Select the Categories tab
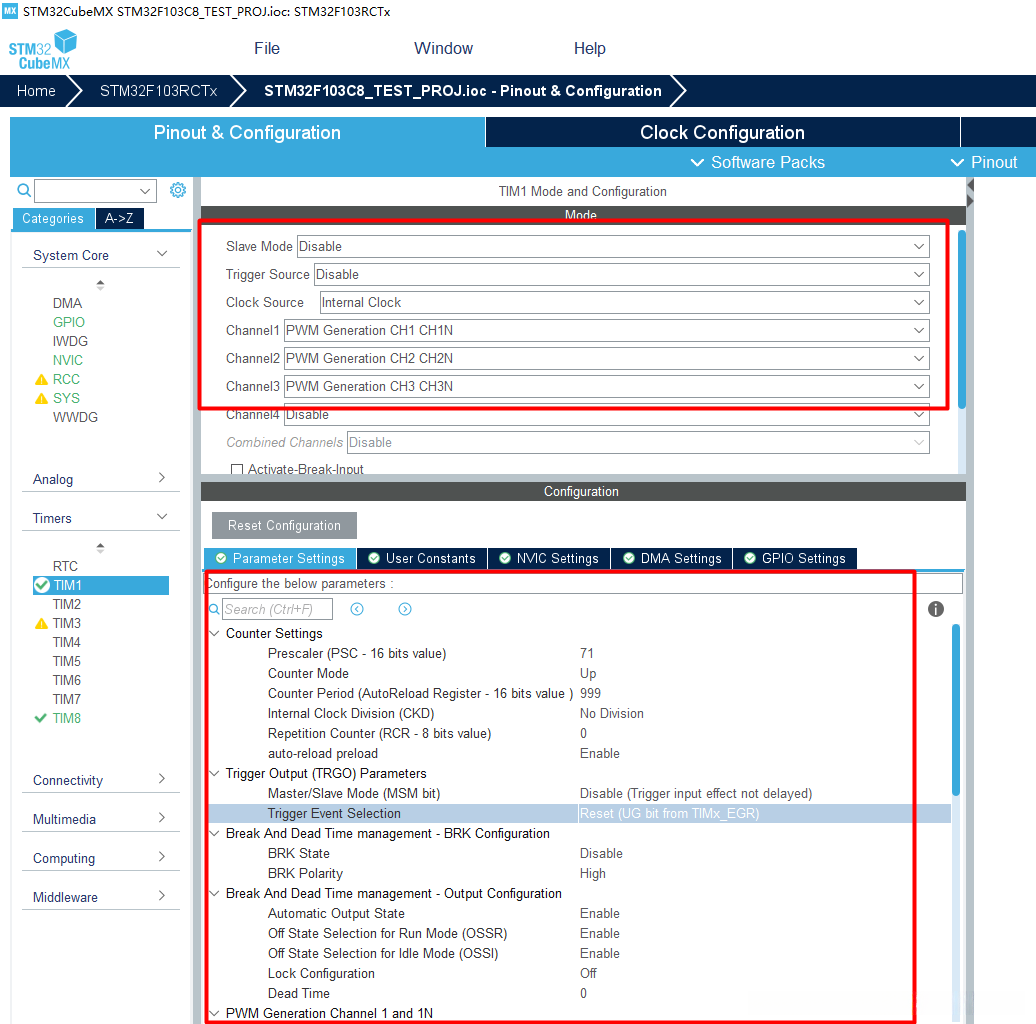This screenshot has height=1024, width=1036. (x=53, y=218)
